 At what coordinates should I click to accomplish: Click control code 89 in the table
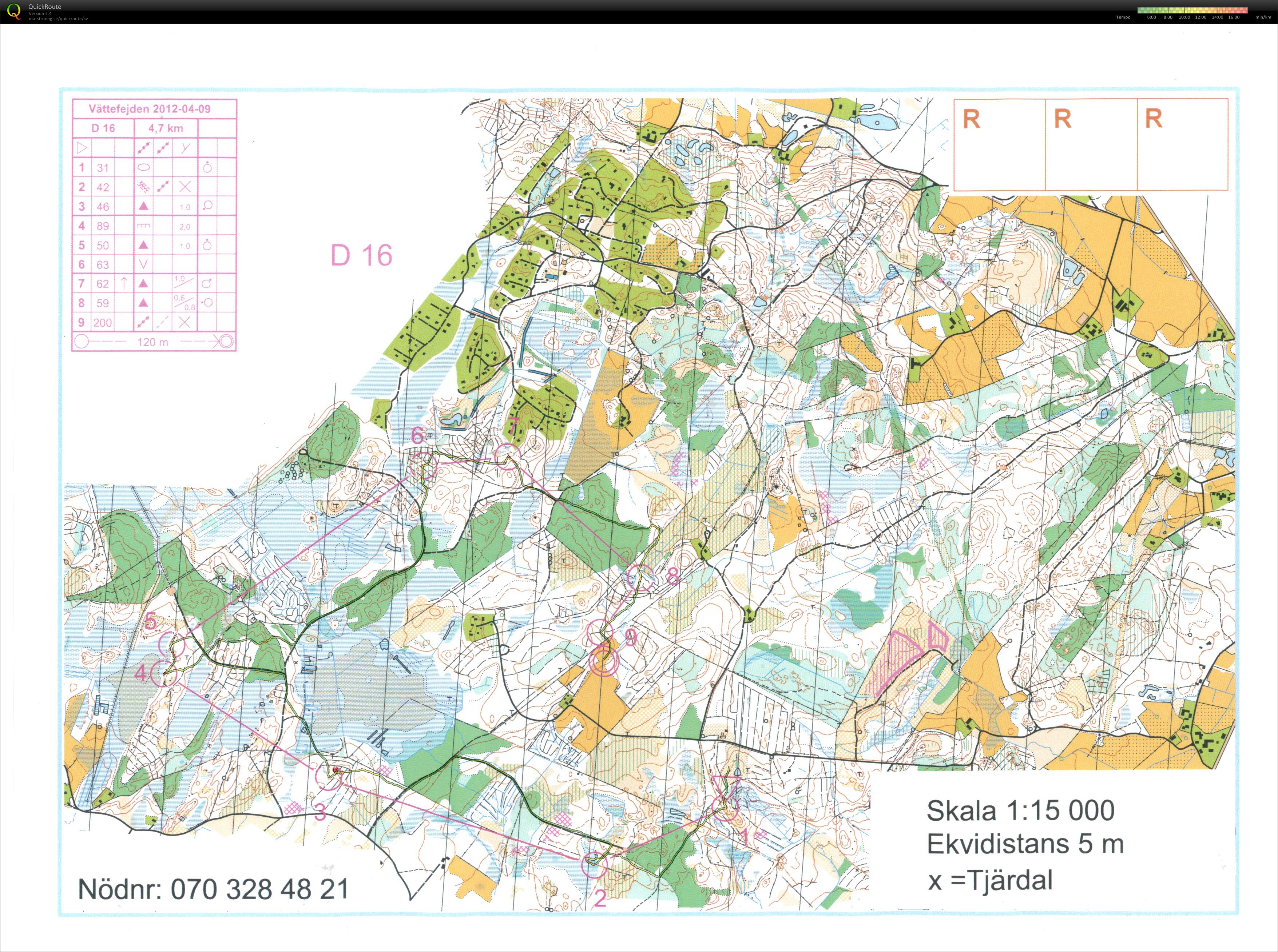click(x=103, y=226)
